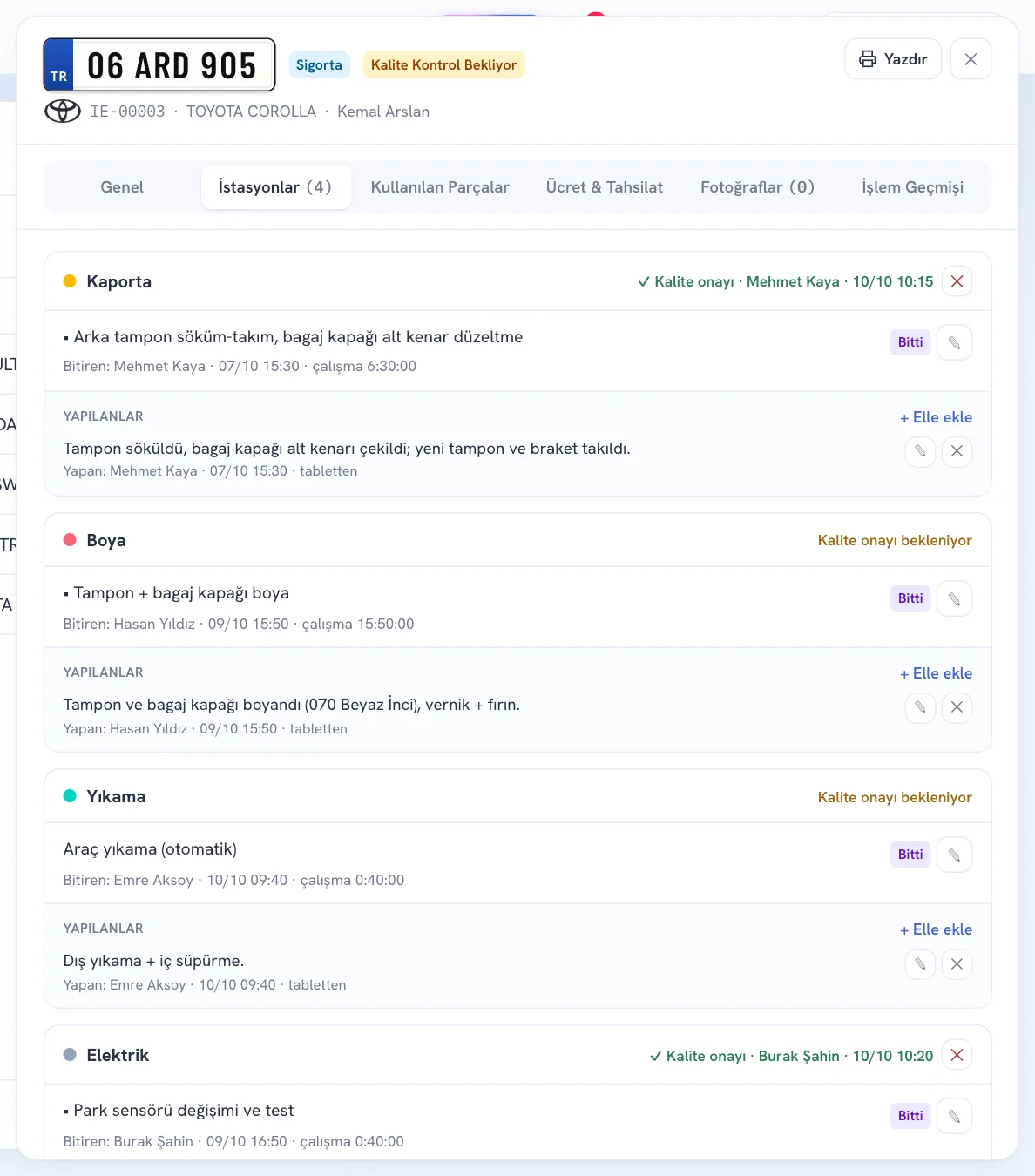Click the customer name Kemal Arslan
The height and width of the screenshot is (1176, 1035).
383,112
